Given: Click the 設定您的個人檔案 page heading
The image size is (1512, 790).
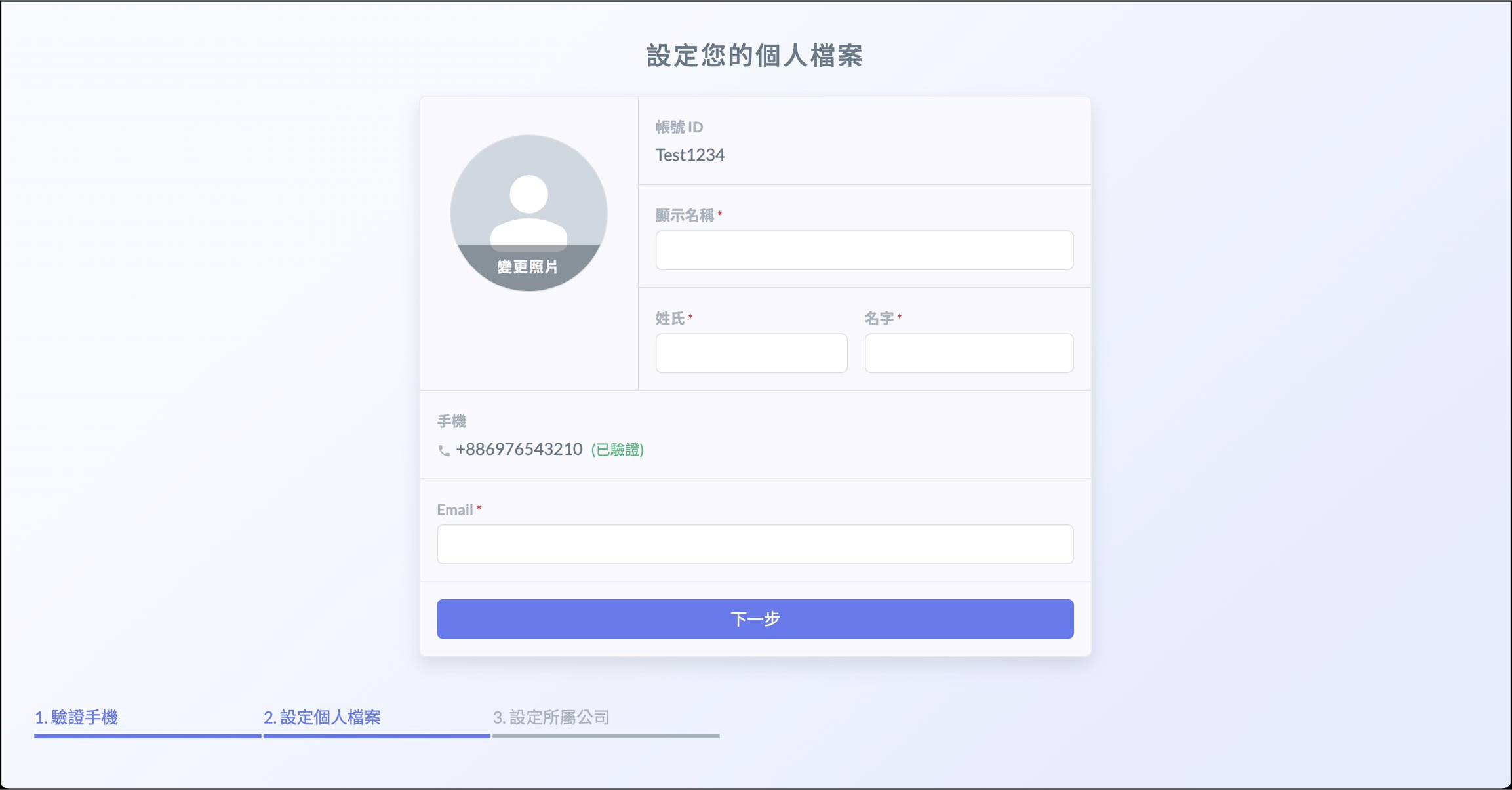Looking at the screenshot, I should [755, 56].
